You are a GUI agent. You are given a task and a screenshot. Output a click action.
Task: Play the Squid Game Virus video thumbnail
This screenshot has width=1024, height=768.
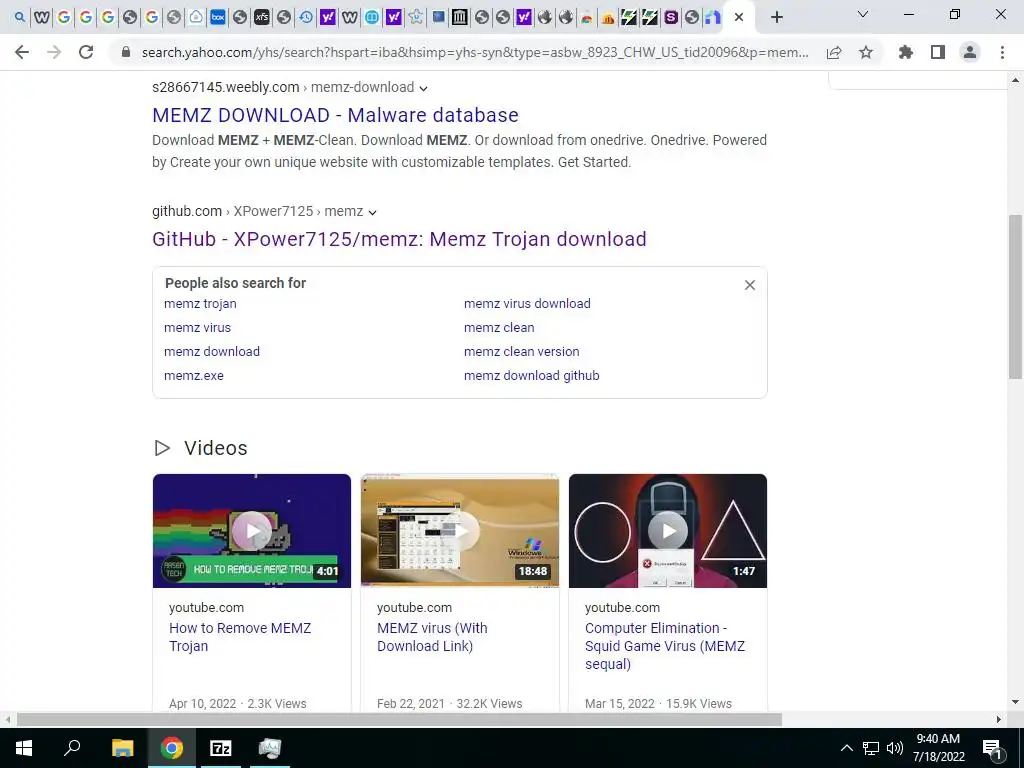pos(667,531)
